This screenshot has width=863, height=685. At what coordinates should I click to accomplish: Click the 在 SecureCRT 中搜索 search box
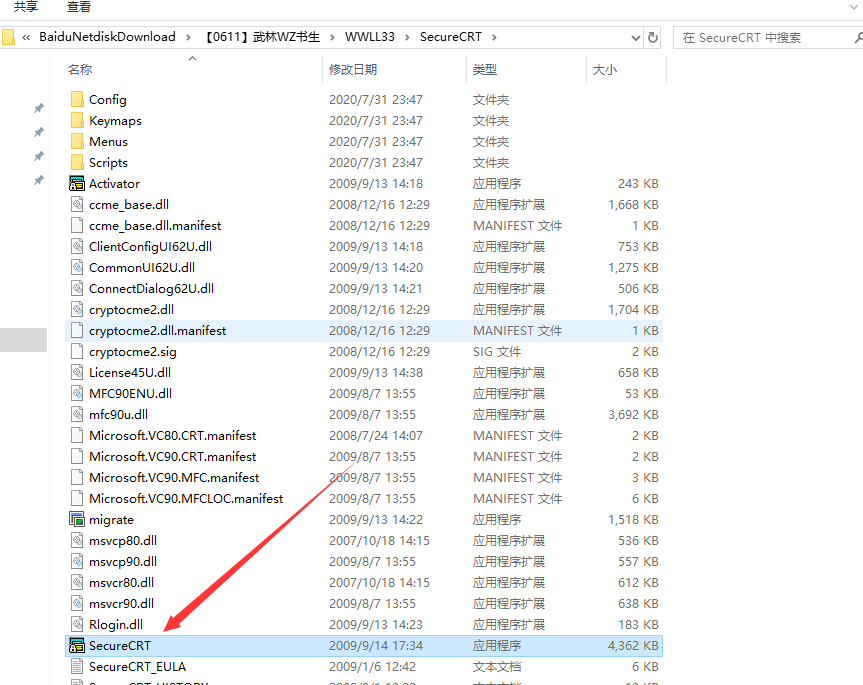click(x=765, y=38)
